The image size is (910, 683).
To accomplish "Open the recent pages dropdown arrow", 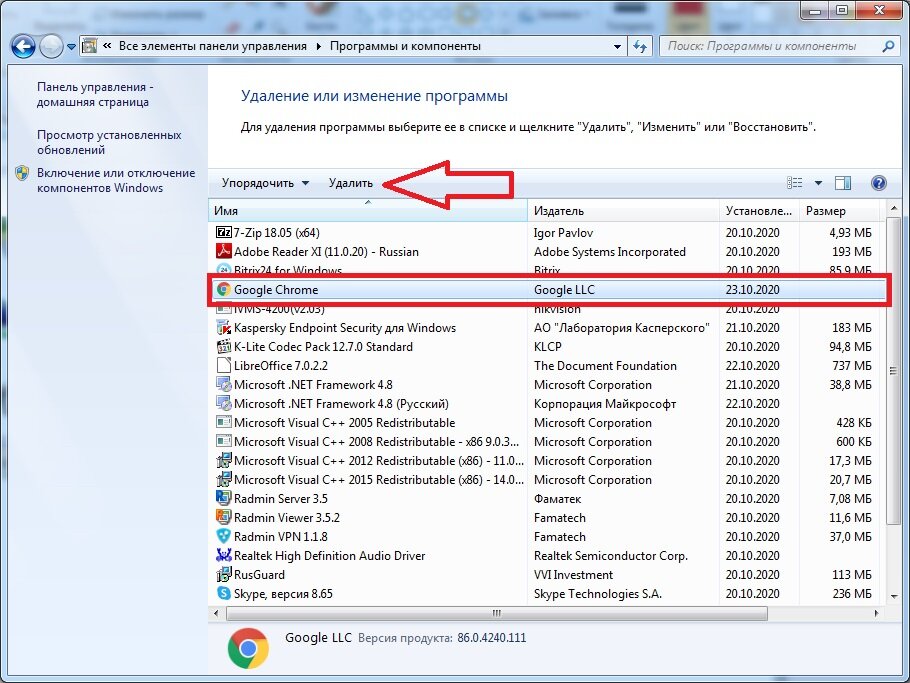I will click(71, 46).
